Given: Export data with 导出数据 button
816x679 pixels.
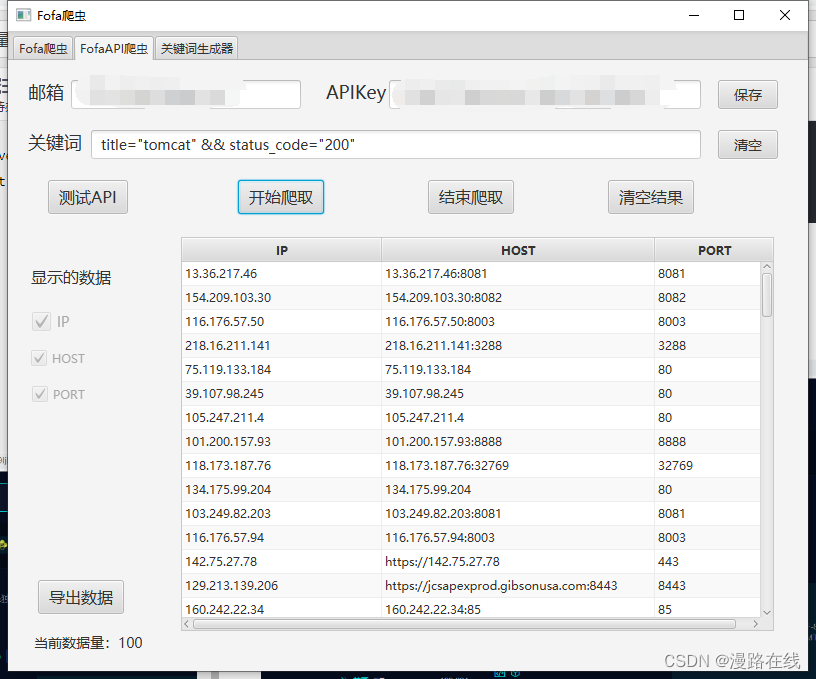Looking at the screenshot, I should pyautogui.click(x=81, y=597).
